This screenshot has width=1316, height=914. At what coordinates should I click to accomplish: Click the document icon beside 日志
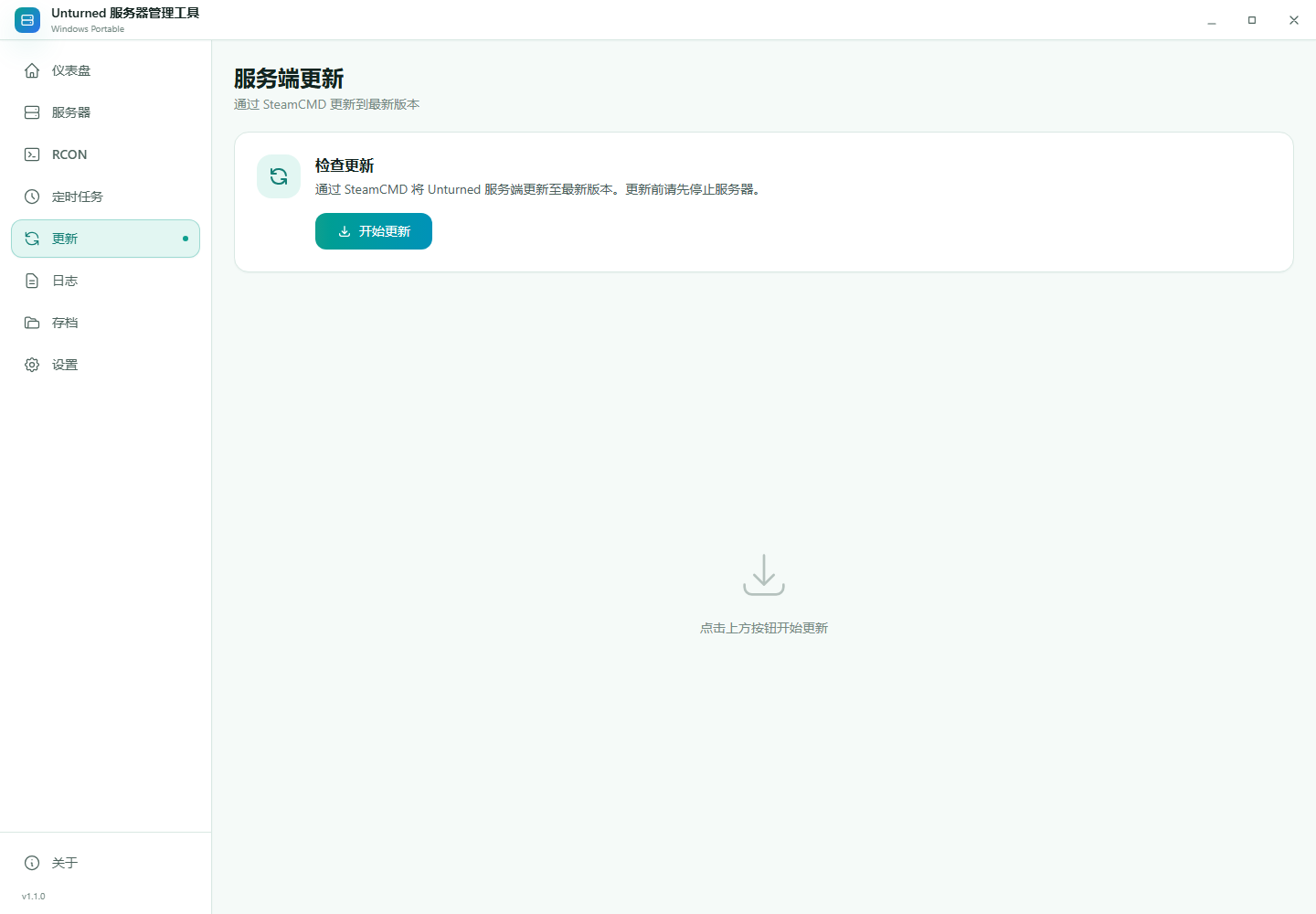click(32, 281)
